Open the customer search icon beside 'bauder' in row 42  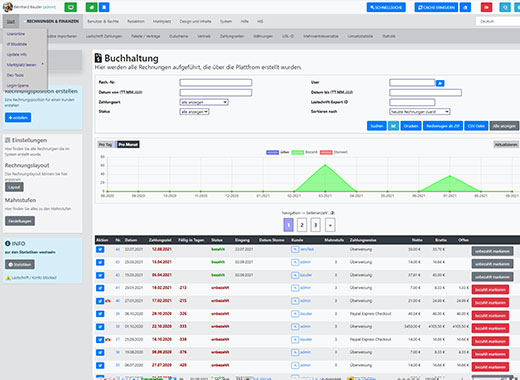[295, 275]
